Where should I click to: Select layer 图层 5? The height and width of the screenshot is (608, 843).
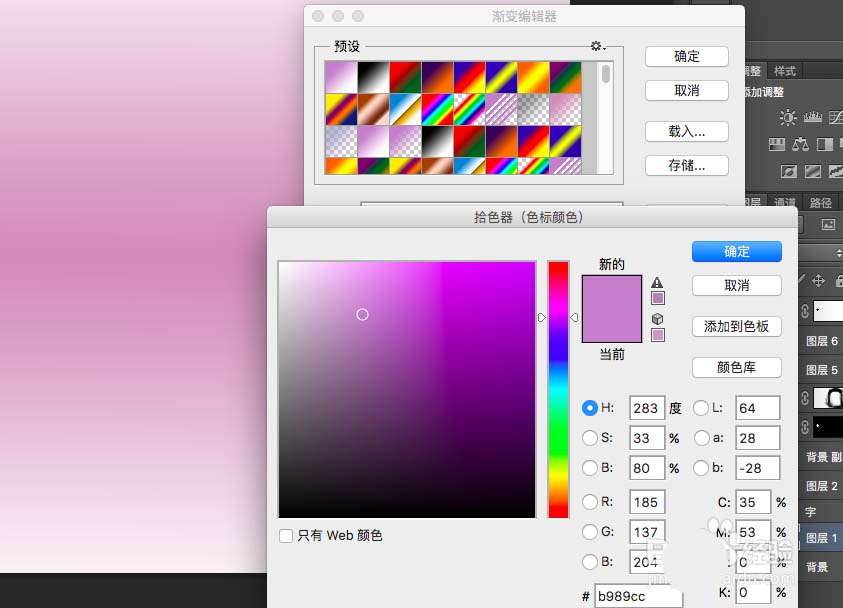pyautogui.click(x=821, y=370)
